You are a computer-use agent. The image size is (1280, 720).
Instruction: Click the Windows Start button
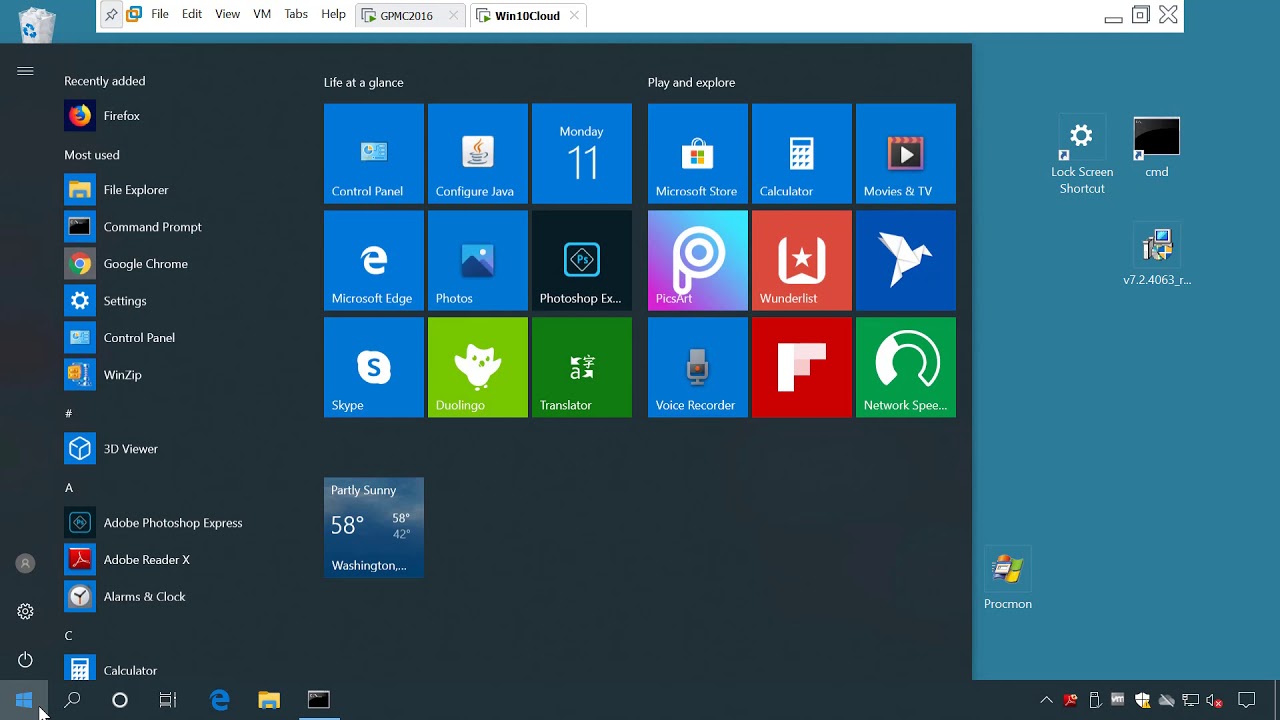coord(24,700)
